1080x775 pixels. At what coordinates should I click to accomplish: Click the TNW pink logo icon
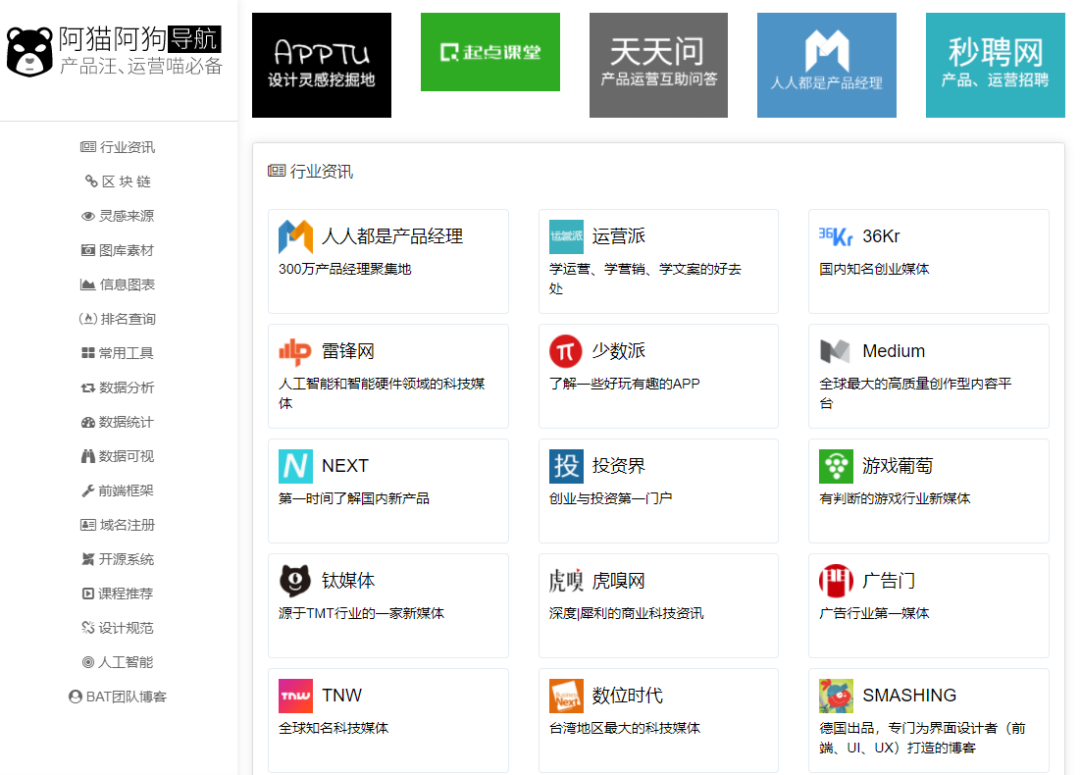[295, 696]
